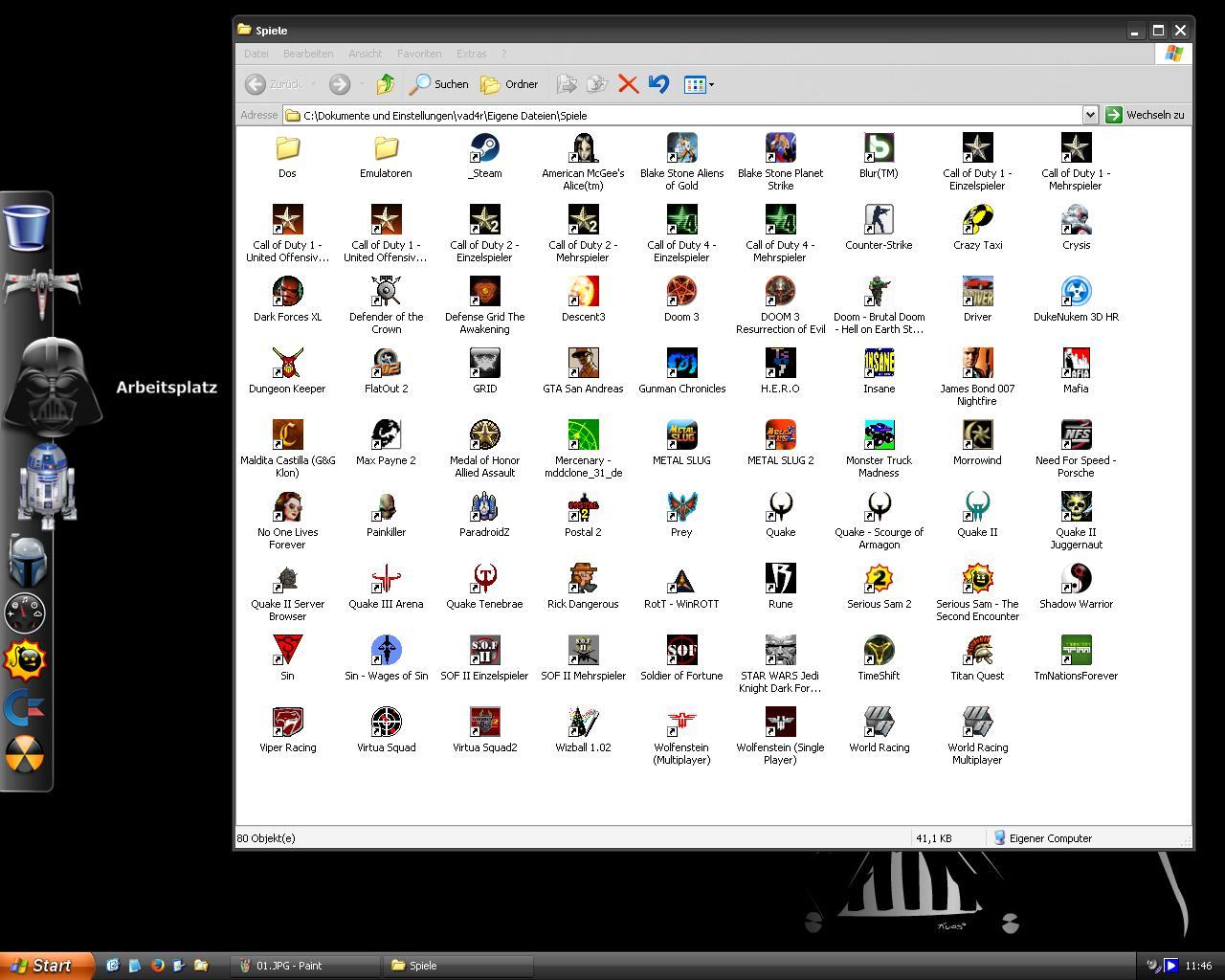Viewport: 1225px width, 980px height.
Task: Select the Virtua Squad crosshair icon
Action: 386,723
